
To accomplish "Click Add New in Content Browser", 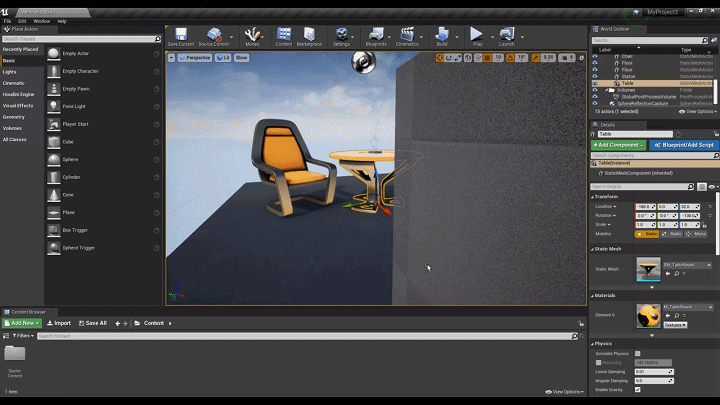I will (22, 323).
